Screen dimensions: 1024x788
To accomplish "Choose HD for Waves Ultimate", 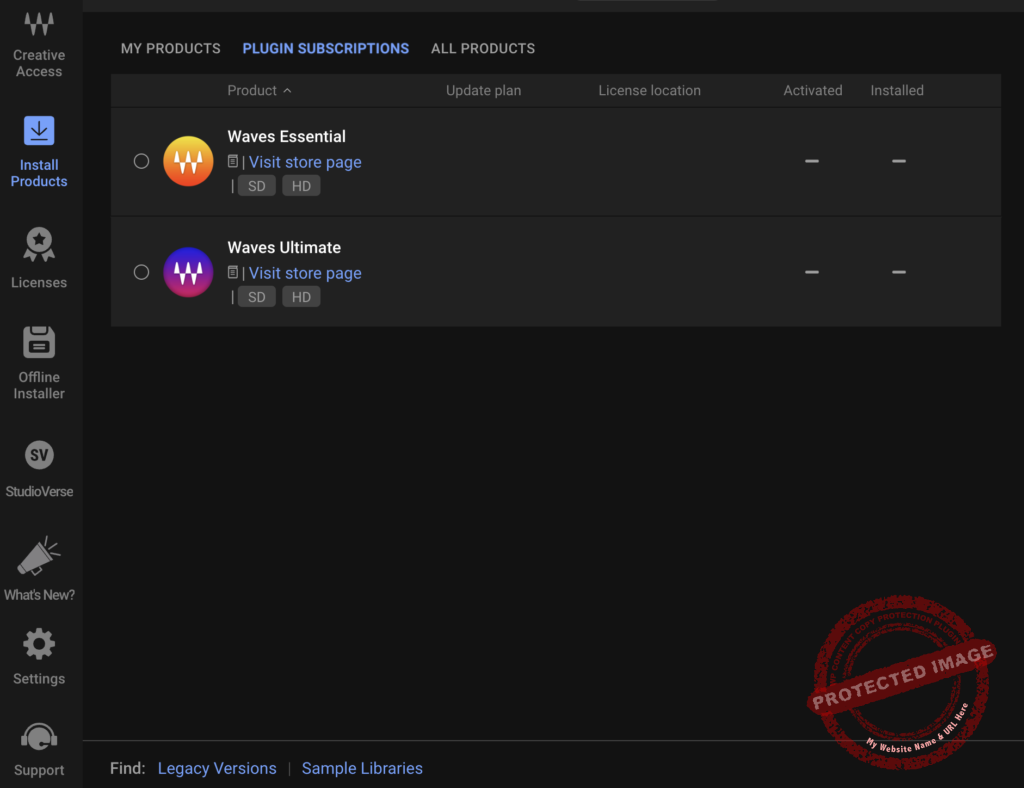I will click(x=301, y=297).
